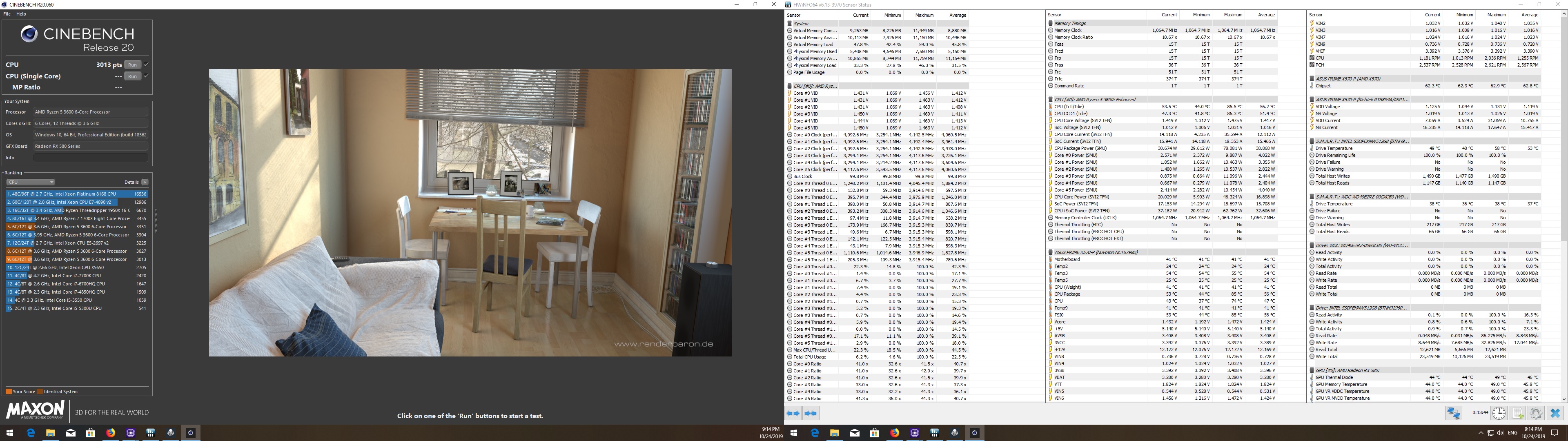Run the CPU (Single Core) test
Viewport: 1568px width, 441px height.
(x=132, y=76)
